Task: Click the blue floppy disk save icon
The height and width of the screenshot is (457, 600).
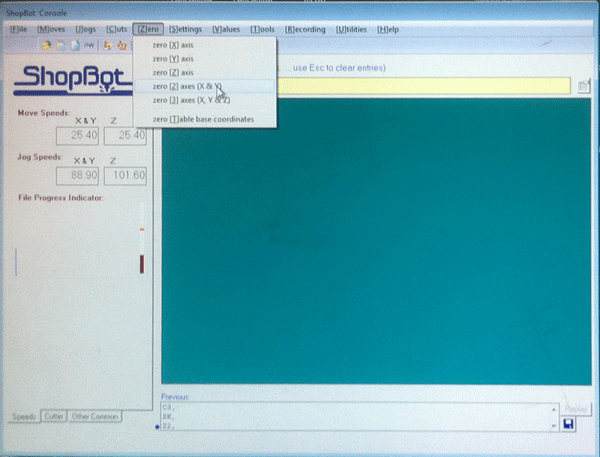Action: coord(568,424)
